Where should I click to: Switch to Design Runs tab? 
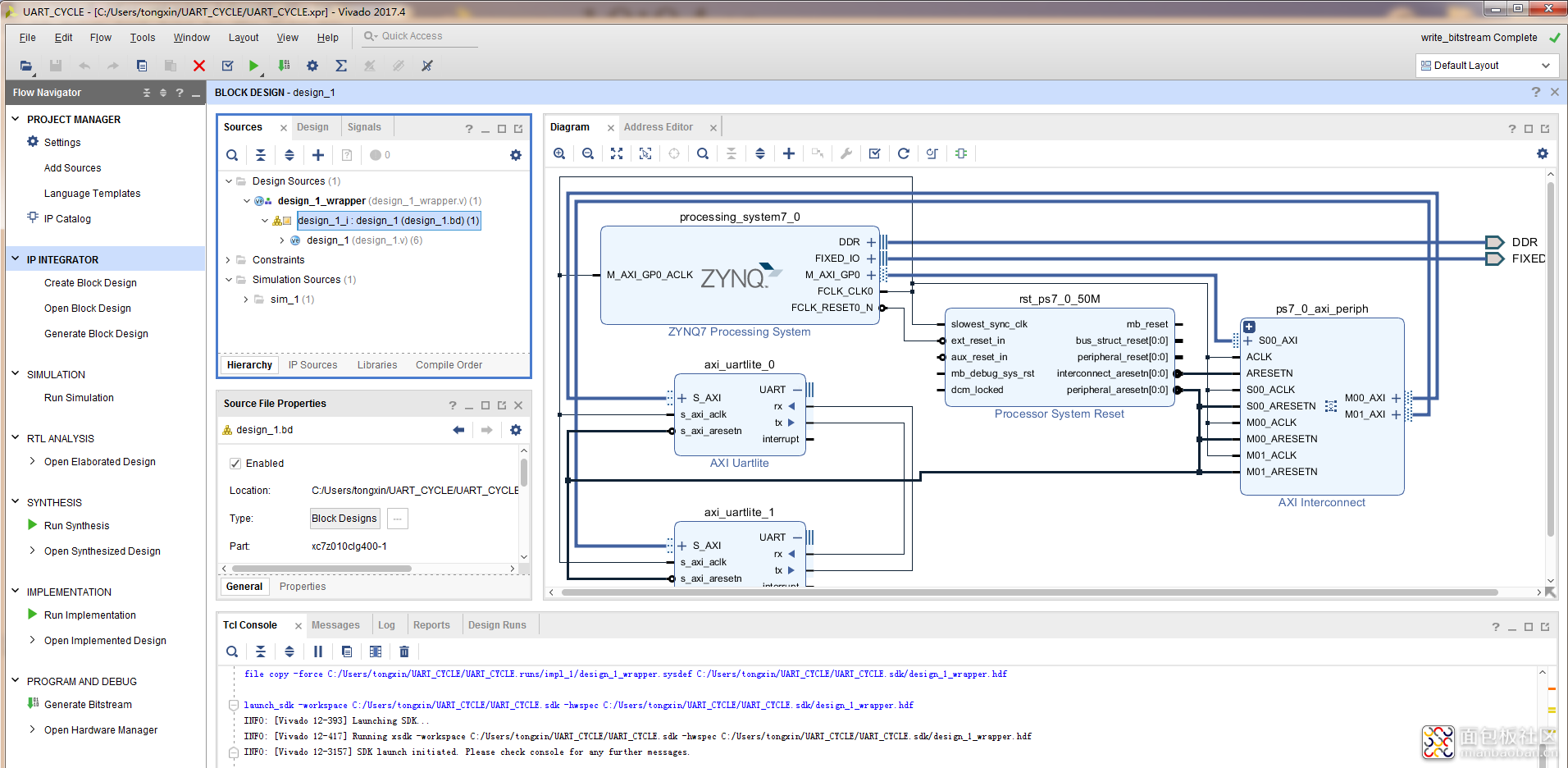[497, 625]
